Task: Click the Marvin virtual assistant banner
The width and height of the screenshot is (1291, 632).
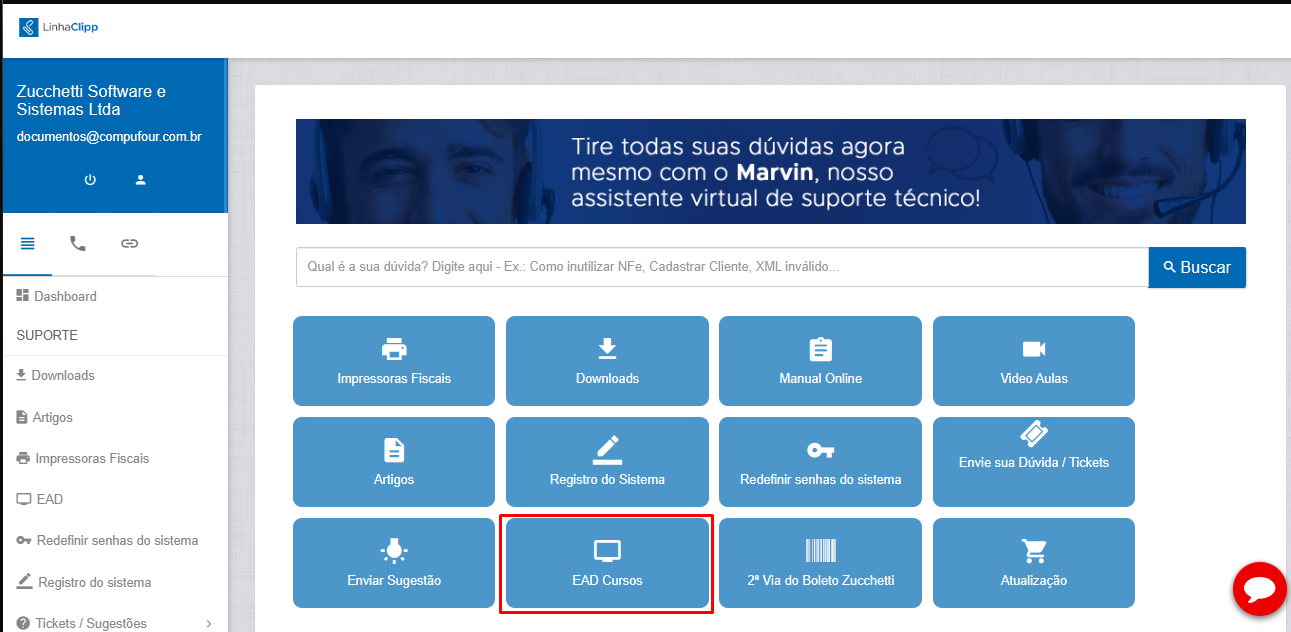Action: [770, 172]
